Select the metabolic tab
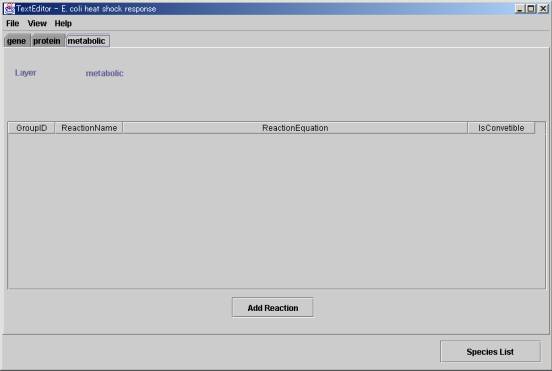This screenshot has height=371, width=552. (x=87, y=41)
